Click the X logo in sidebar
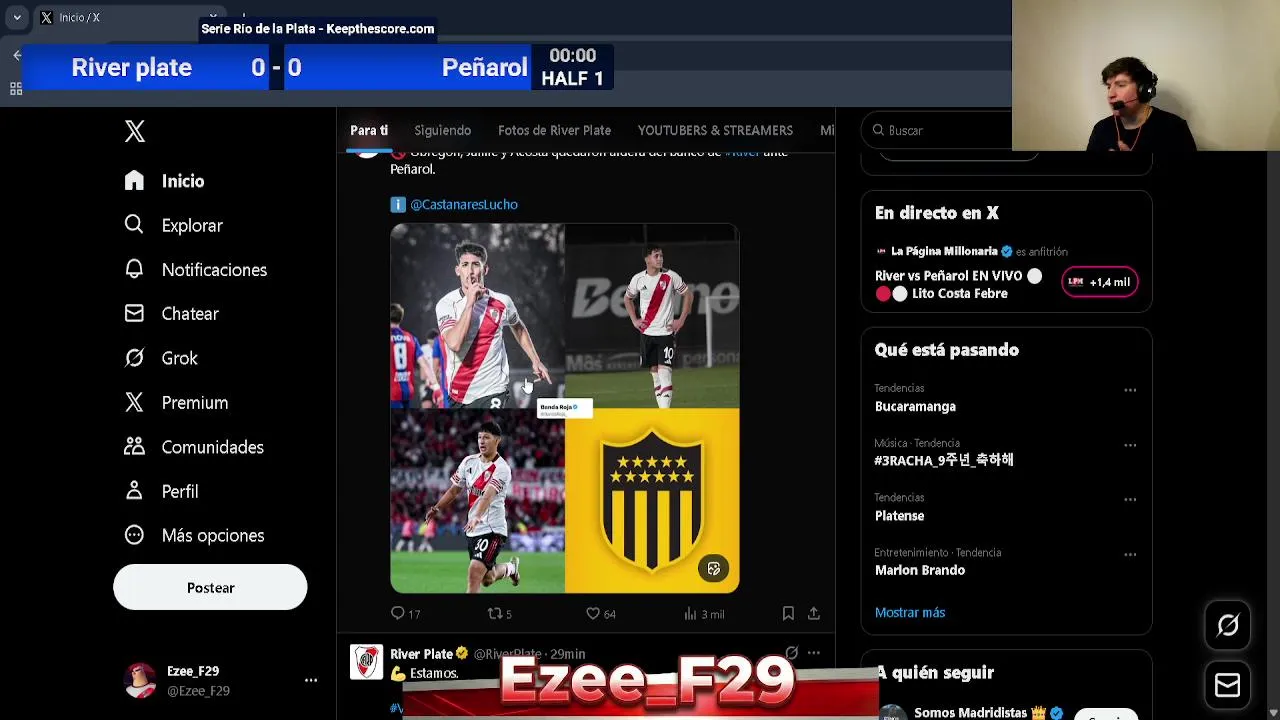The height and width of the screenshot is (720, 1280). pos(135,131)
